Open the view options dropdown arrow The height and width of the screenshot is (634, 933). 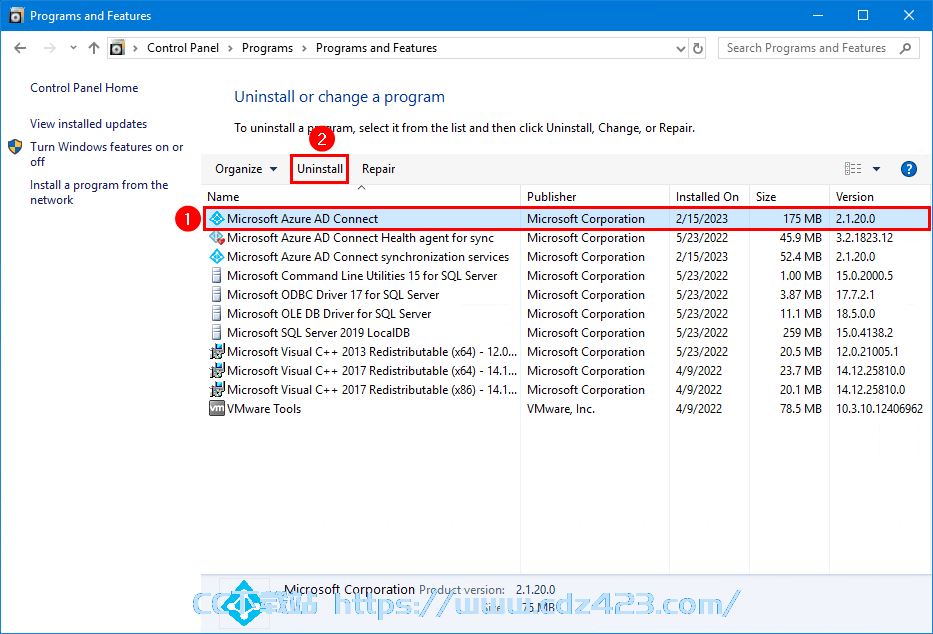pyautogui.click(x=876, y=169)
